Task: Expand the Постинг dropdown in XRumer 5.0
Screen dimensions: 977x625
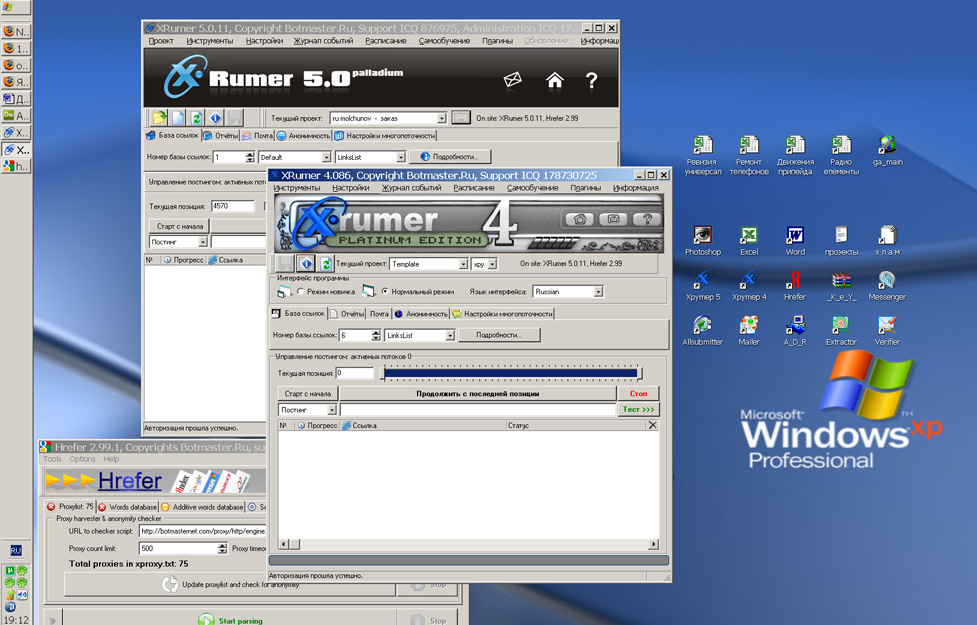Action: (x=203, y=242)
